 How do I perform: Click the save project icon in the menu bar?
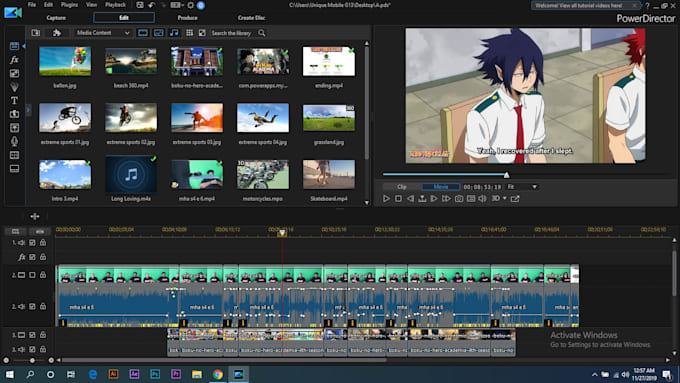pyautogui.click(x=140, y=5)
